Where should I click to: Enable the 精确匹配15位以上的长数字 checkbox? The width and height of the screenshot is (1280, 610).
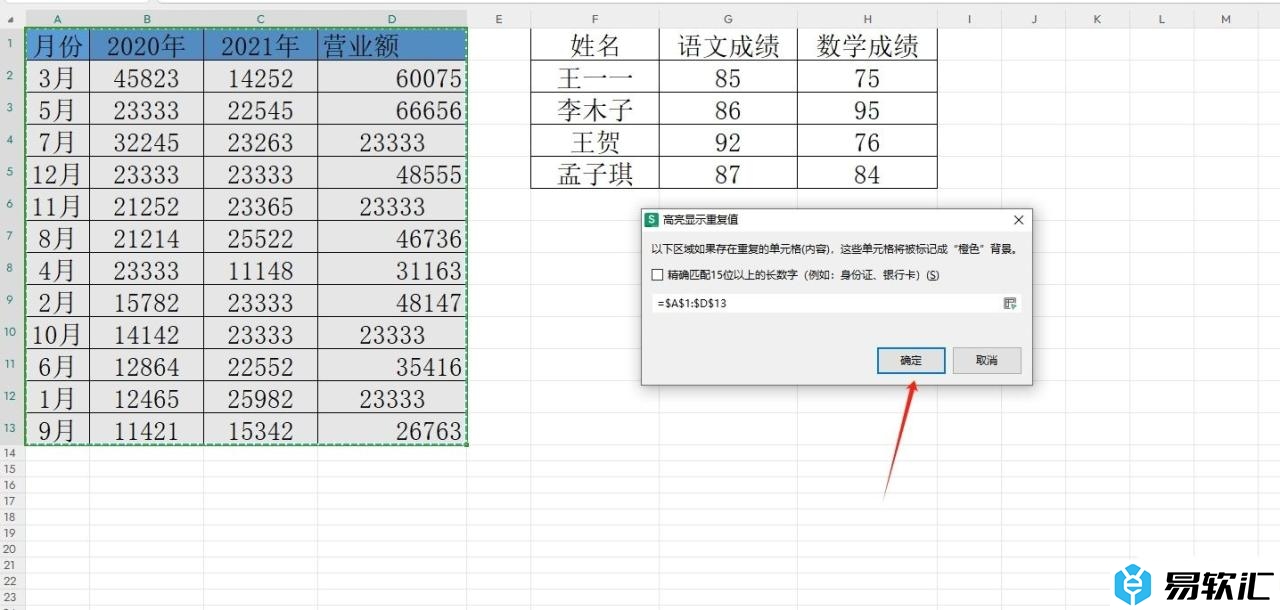tap(657, 275)
